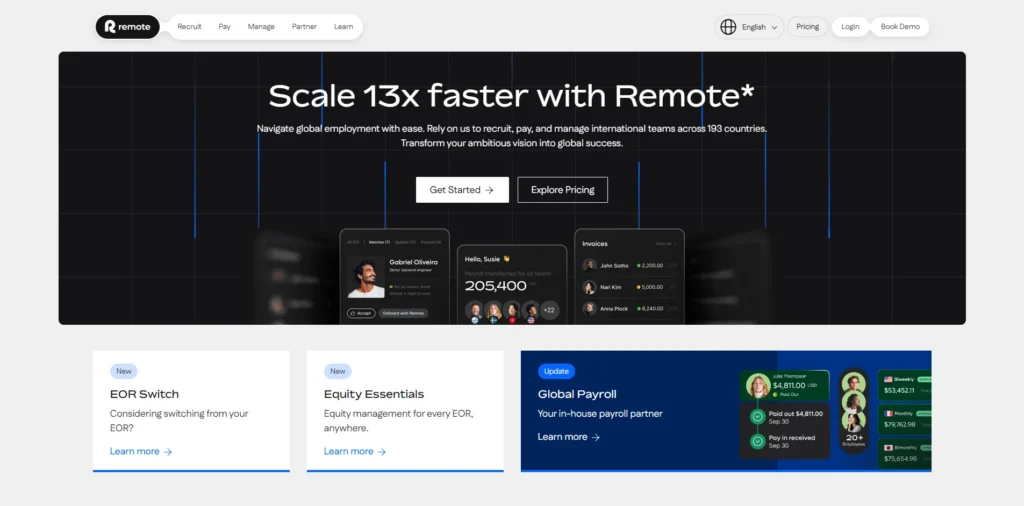Viewport: 1024px width, 506px height.
Task: Click Anna Plock's invoice row
Action: click(630, 309)
